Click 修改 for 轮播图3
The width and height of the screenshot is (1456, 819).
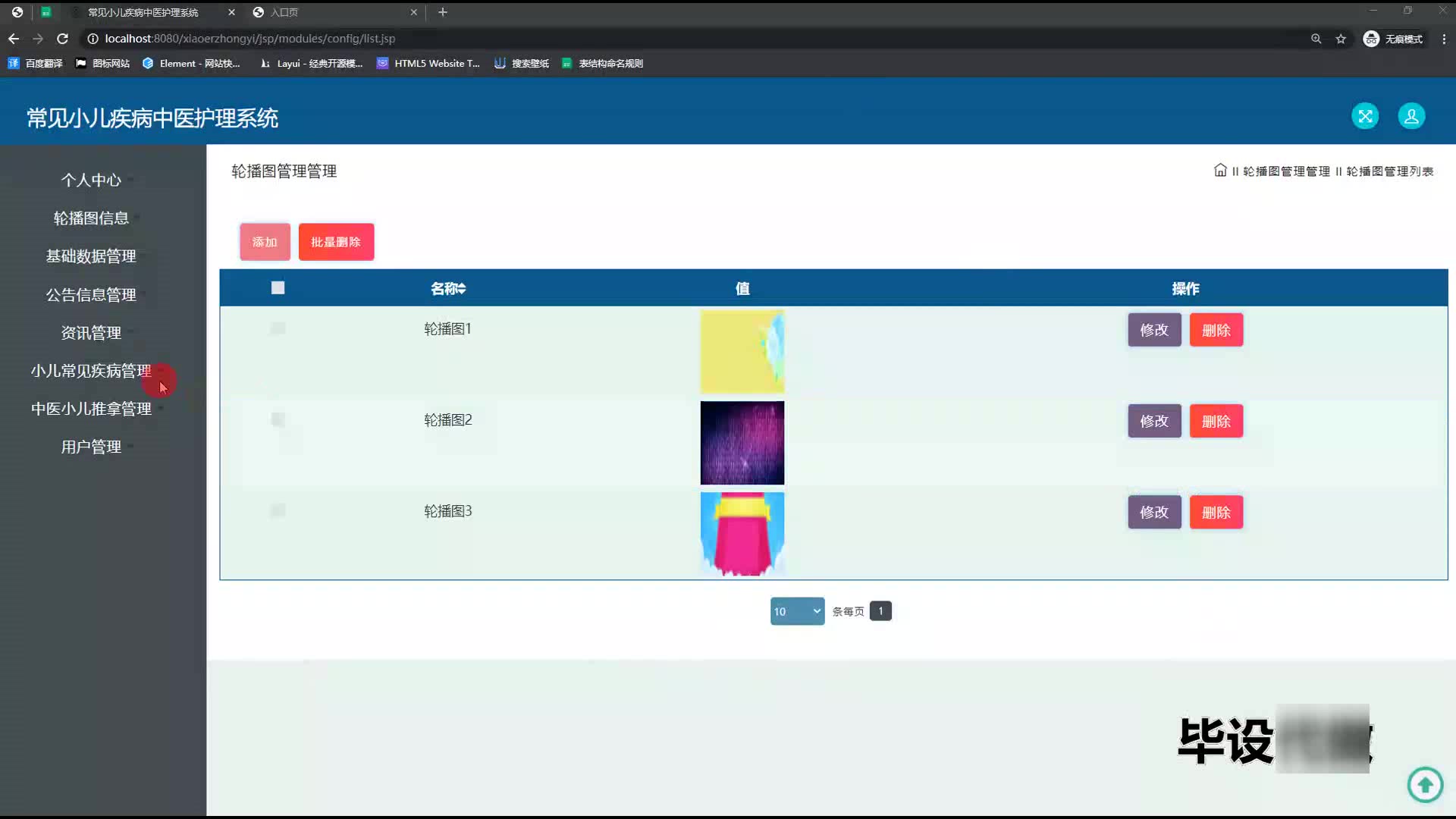tap(1154, 512)
